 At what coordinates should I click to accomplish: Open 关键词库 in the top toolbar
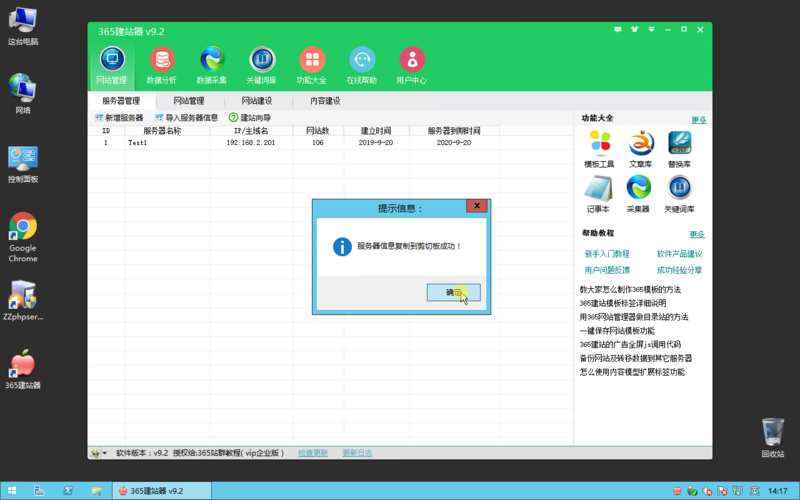click(262, 65)
